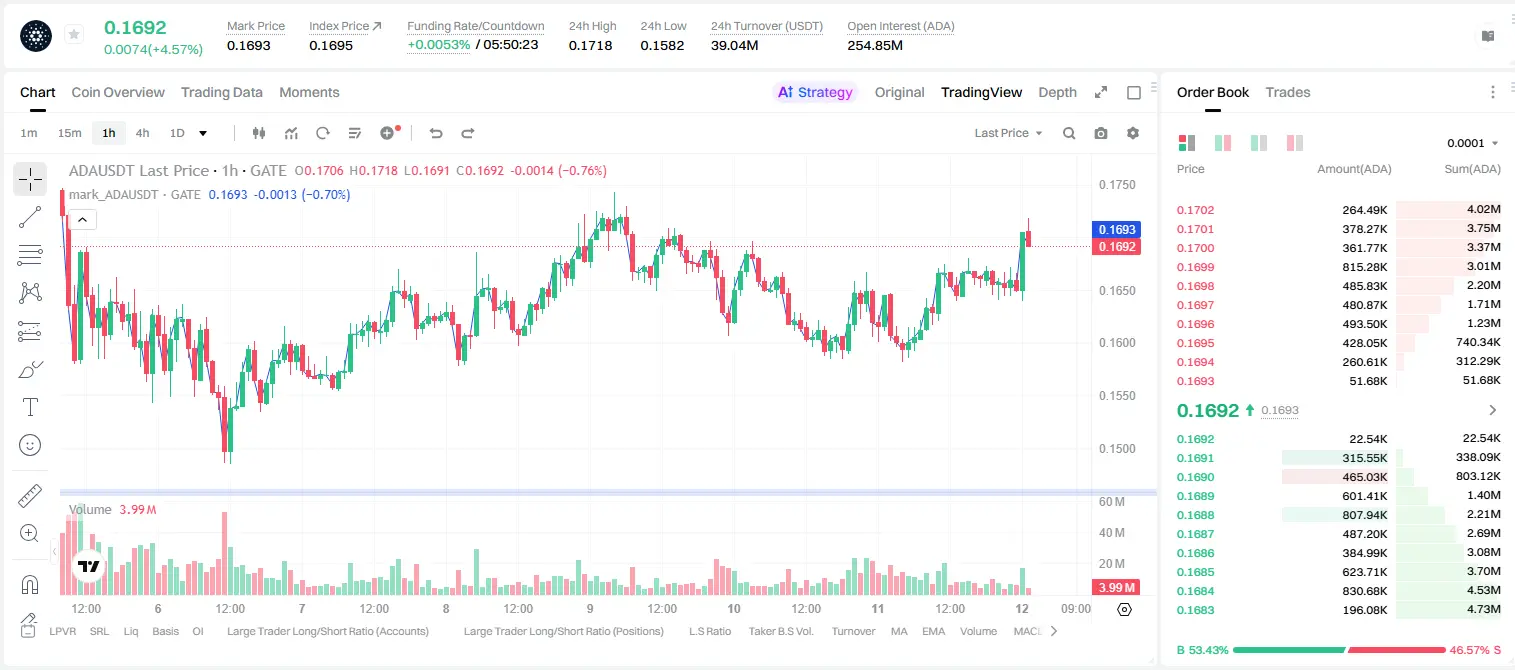Open chart settings gear icon
This screenshot has height=670, width=1515.
(1133, 133)
